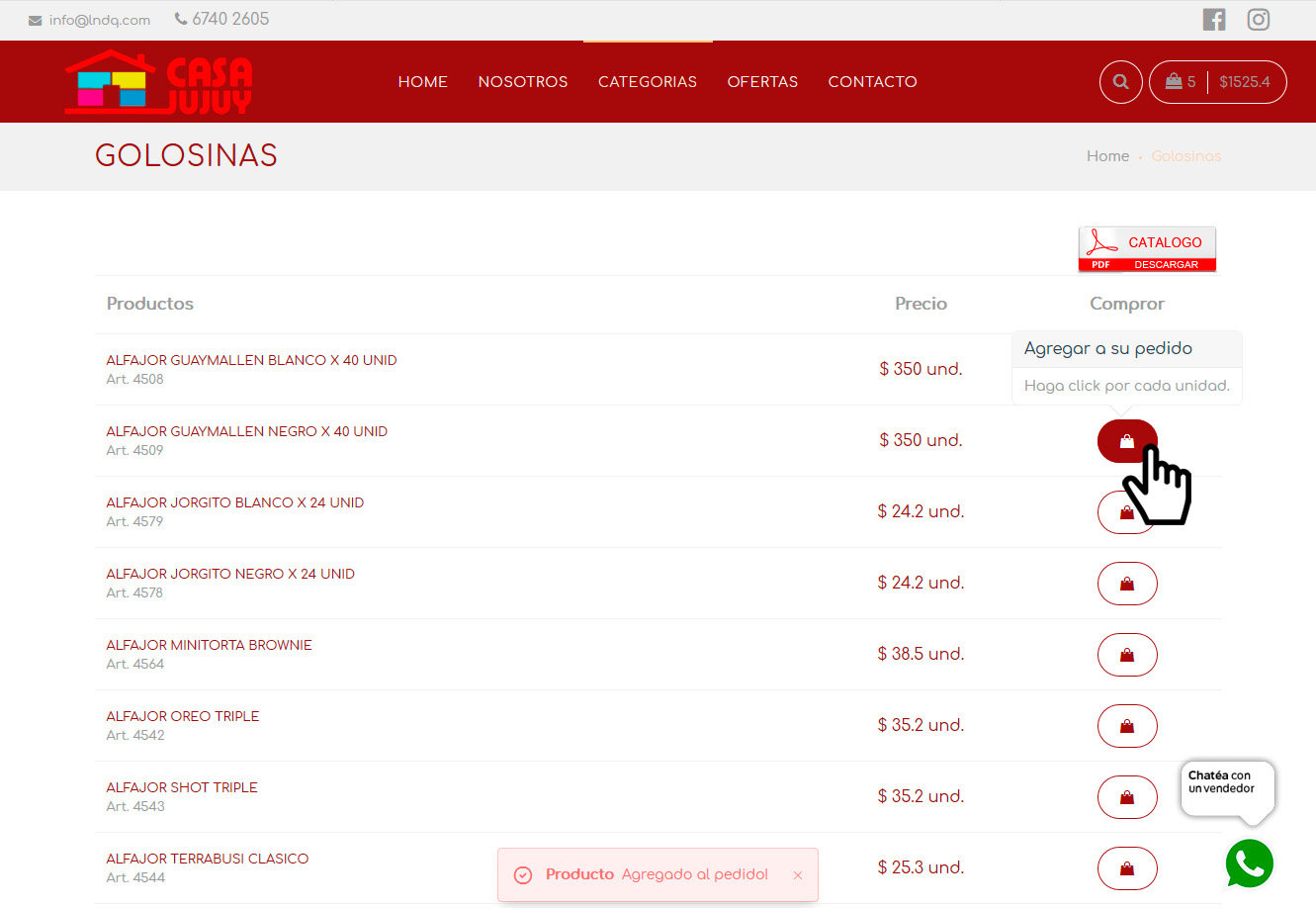Click the cart total $1525.4
This screenshot has height=908, width=1316.
pyautogui.click(x=1245, y=82)
